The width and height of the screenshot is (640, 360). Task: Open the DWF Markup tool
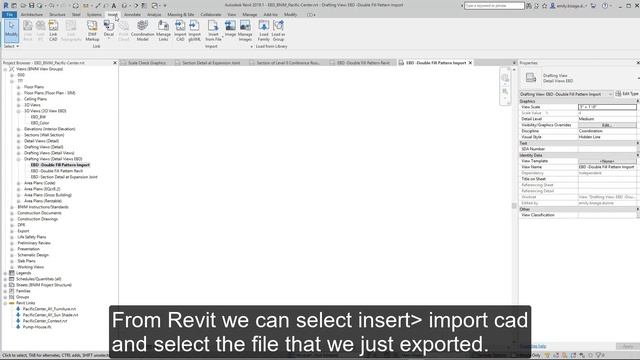point(92,31)
